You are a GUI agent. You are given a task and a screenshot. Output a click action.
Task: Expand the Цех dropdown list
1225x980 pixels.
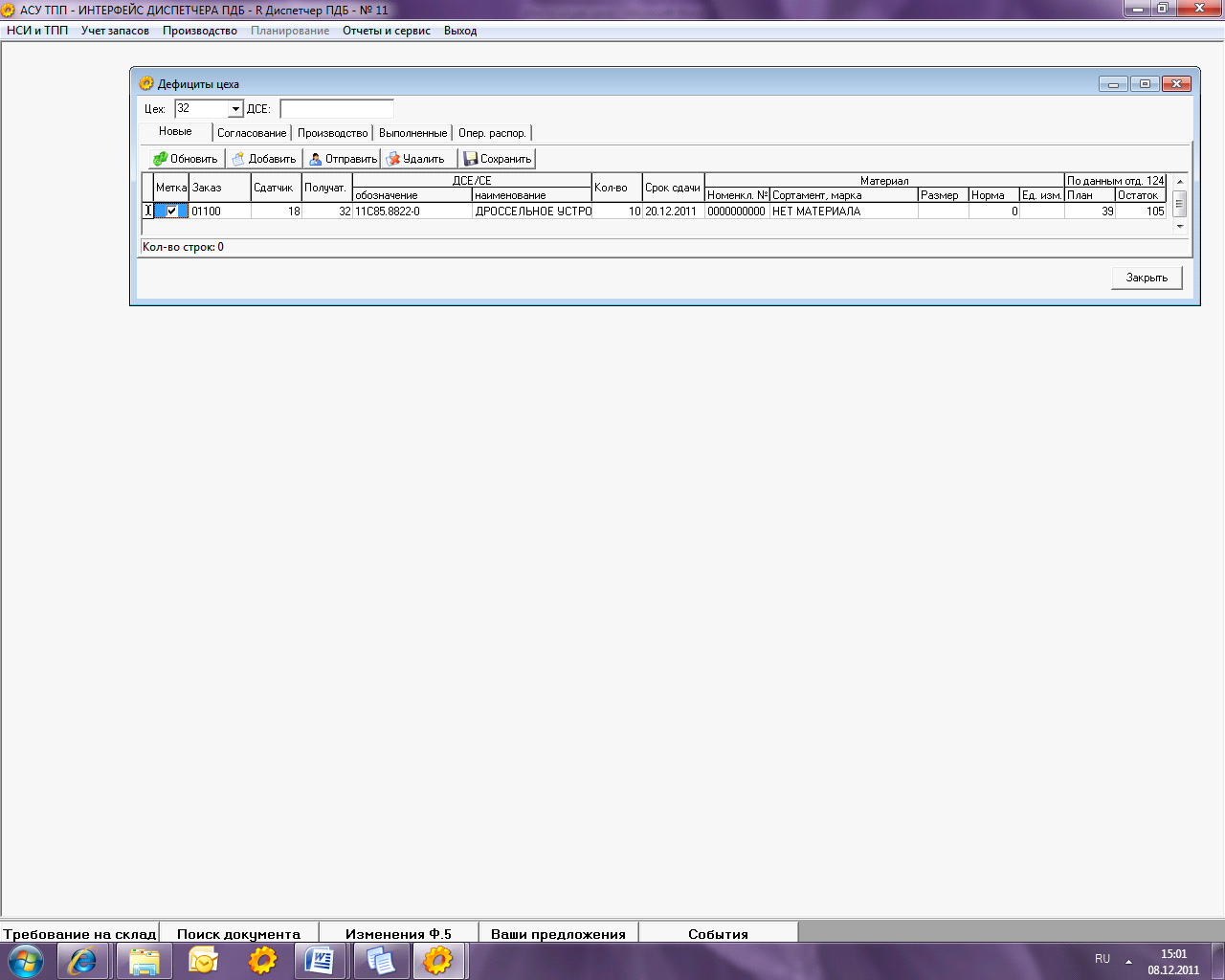235,109
